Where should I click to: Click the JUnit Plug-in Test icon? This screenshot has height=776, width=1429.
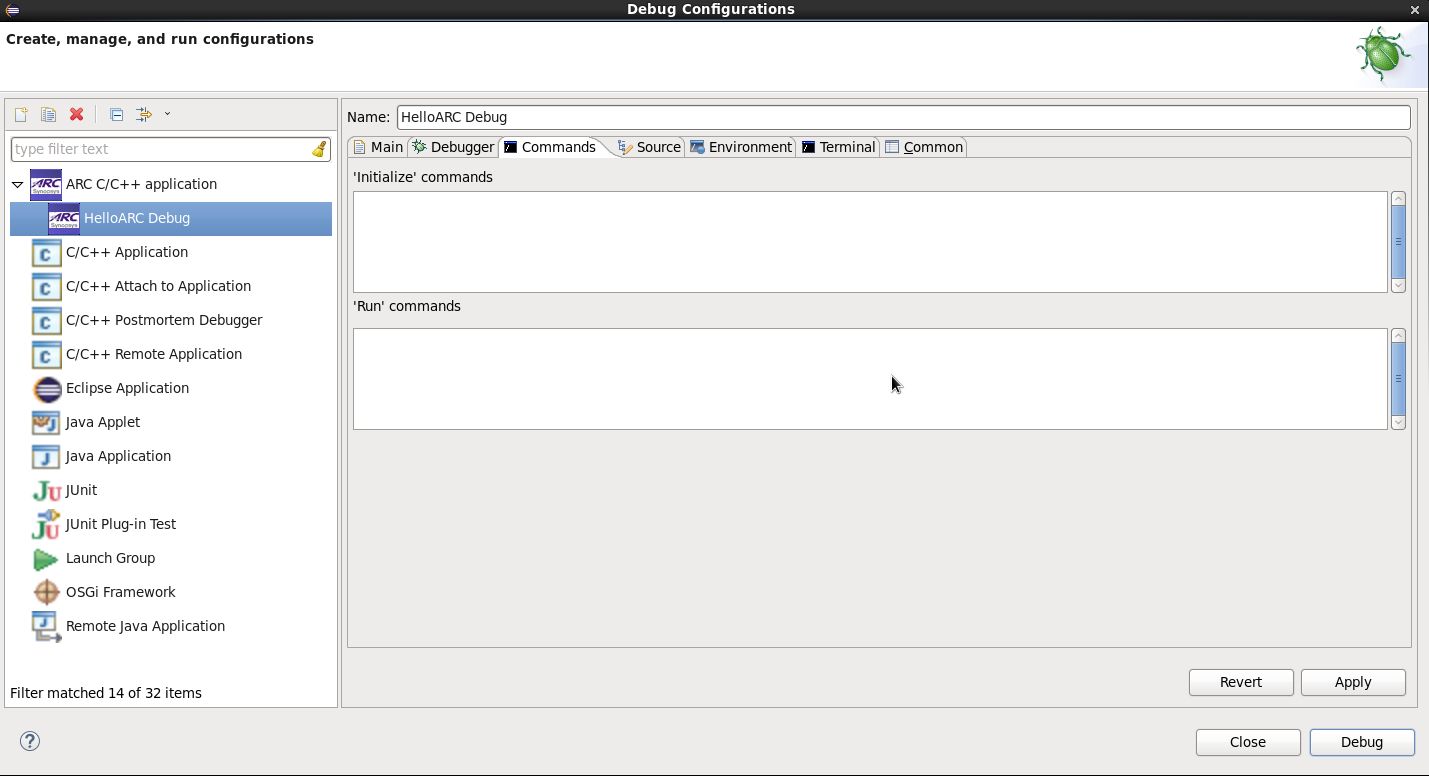46,524
